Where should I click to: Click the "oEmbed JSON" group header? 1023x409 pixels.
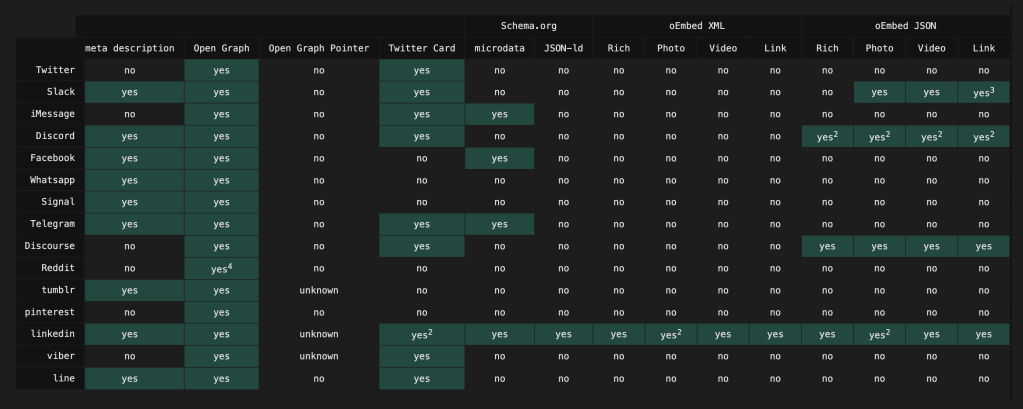click(x=905, y=25)
